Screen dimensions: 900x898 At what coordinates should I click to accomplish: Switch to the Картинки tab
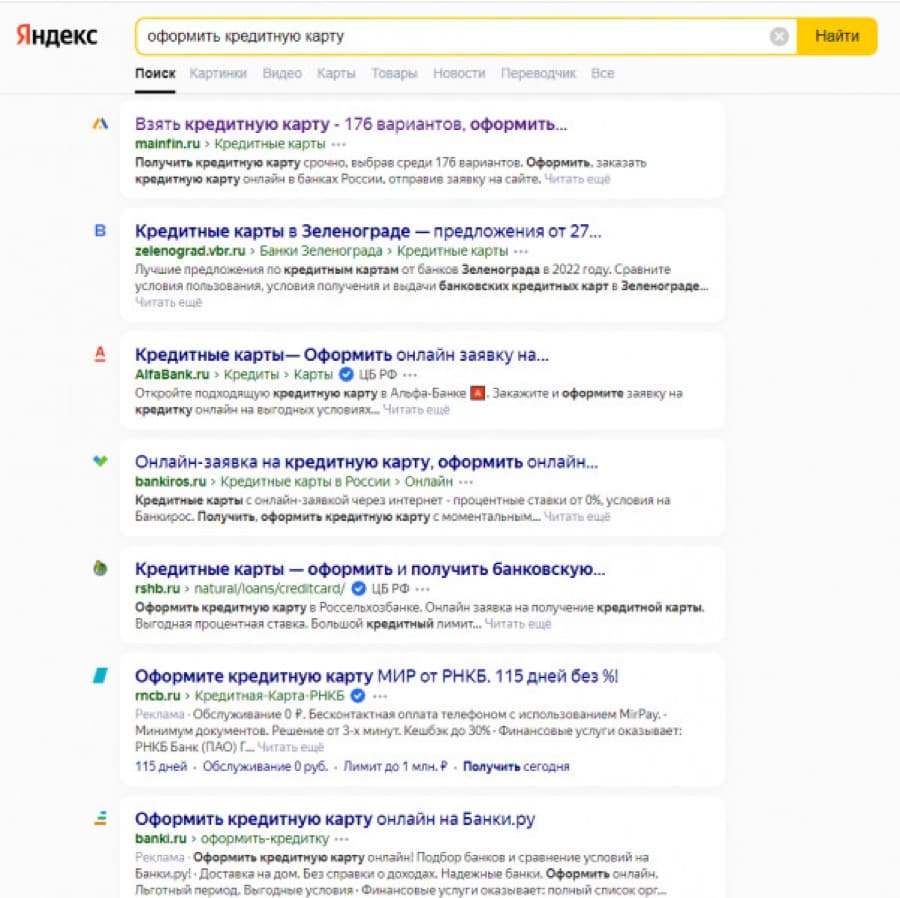click(218, 73)
